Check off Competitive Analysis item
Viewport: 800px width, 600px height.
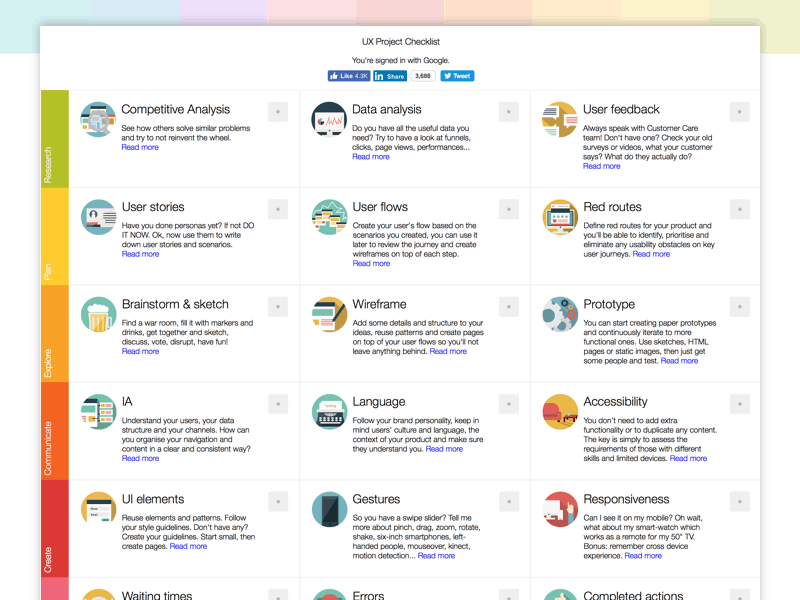(278, 112)
